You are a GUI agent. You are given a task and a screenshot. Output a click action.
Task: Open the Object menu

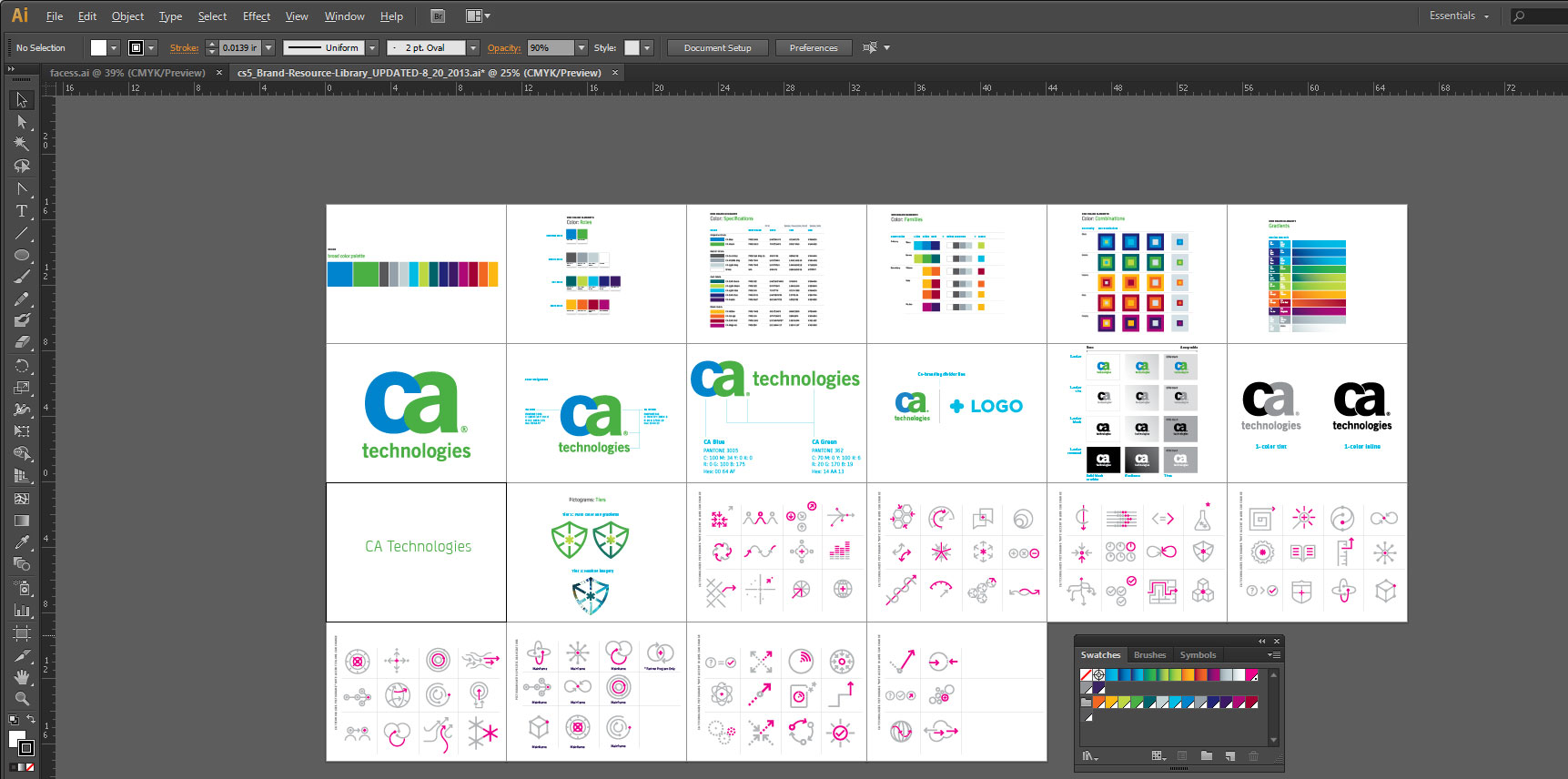coord(127,15)
